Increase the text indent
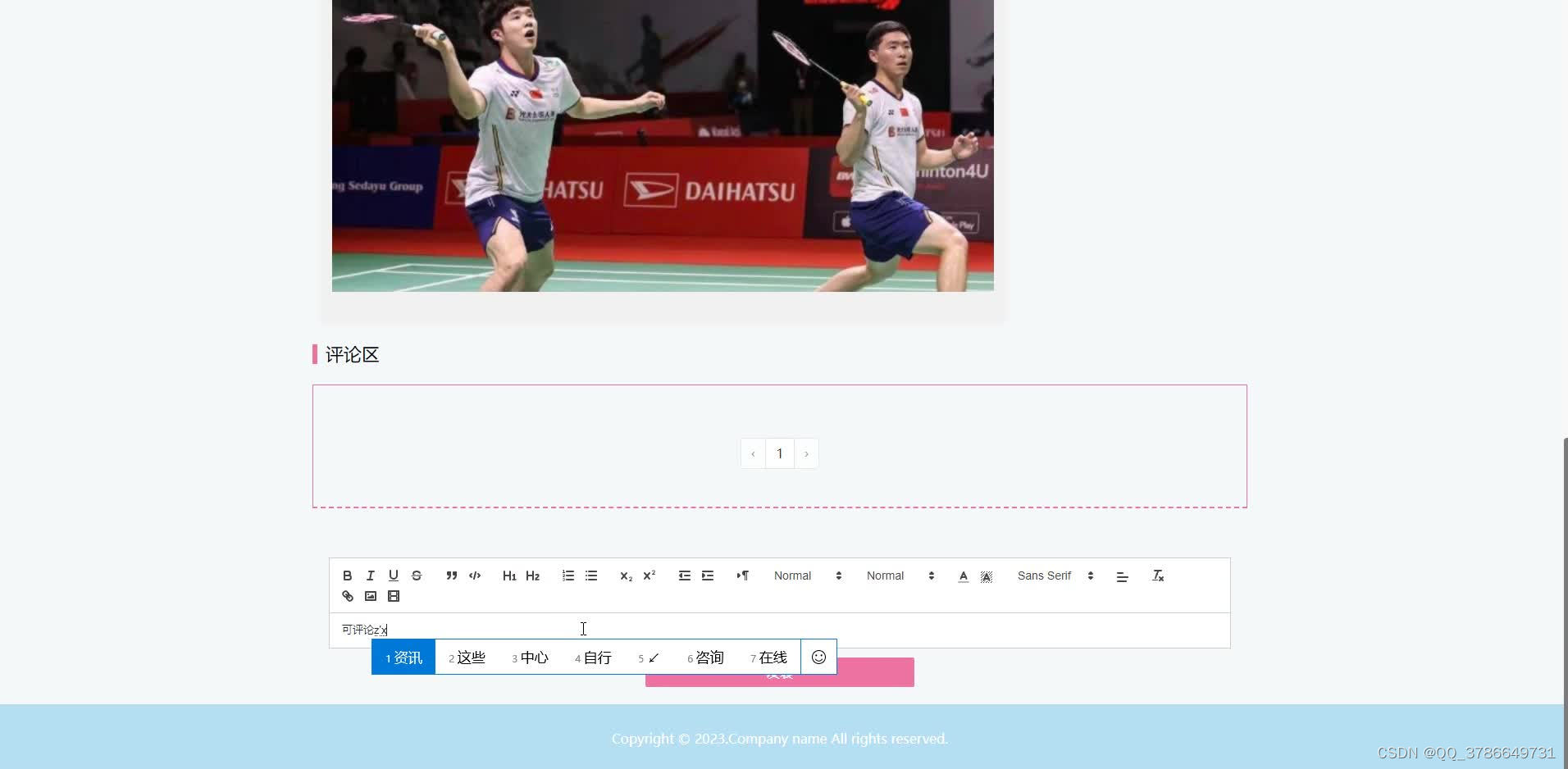This screenshot has height=769, width=1568. pyautogui.click(x=708, y=576)
